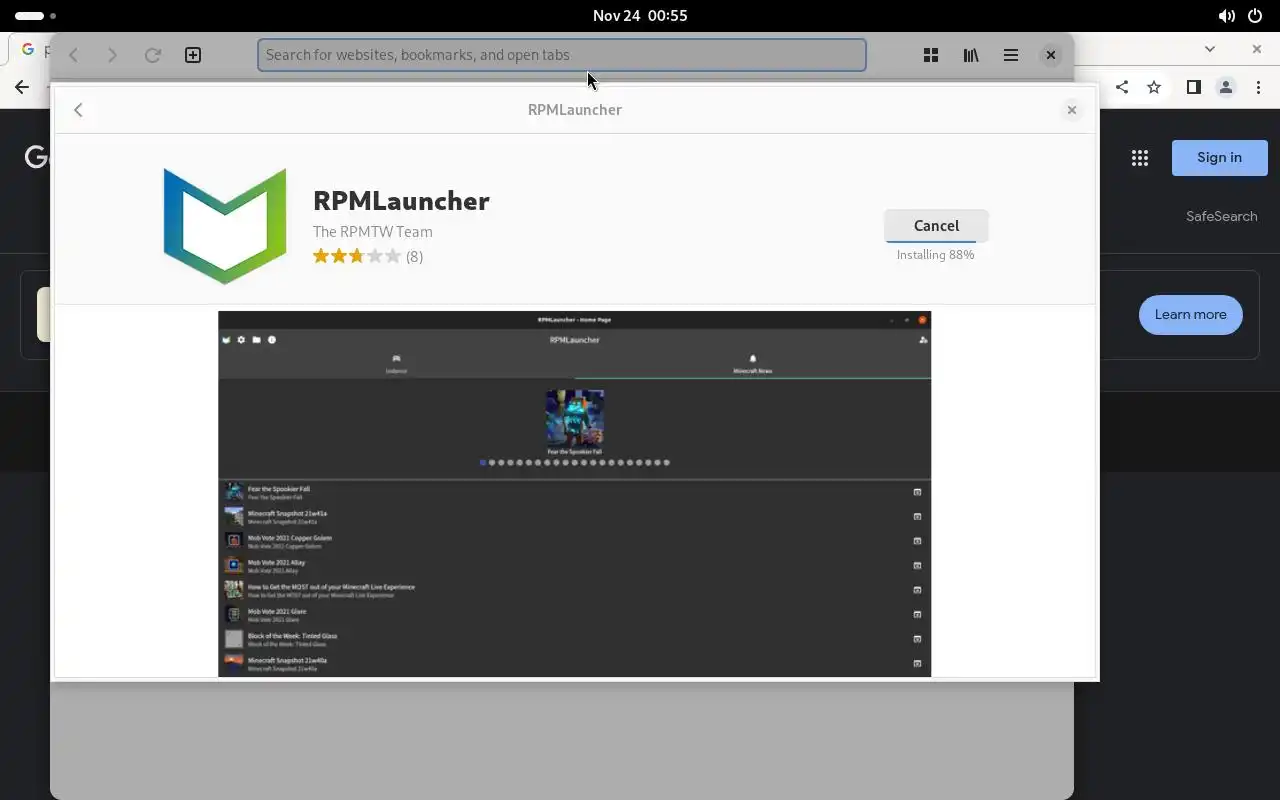Open Chrome's profile avatar
The height and width of the screenshot is (800, 1280).
pos(1225,87)
